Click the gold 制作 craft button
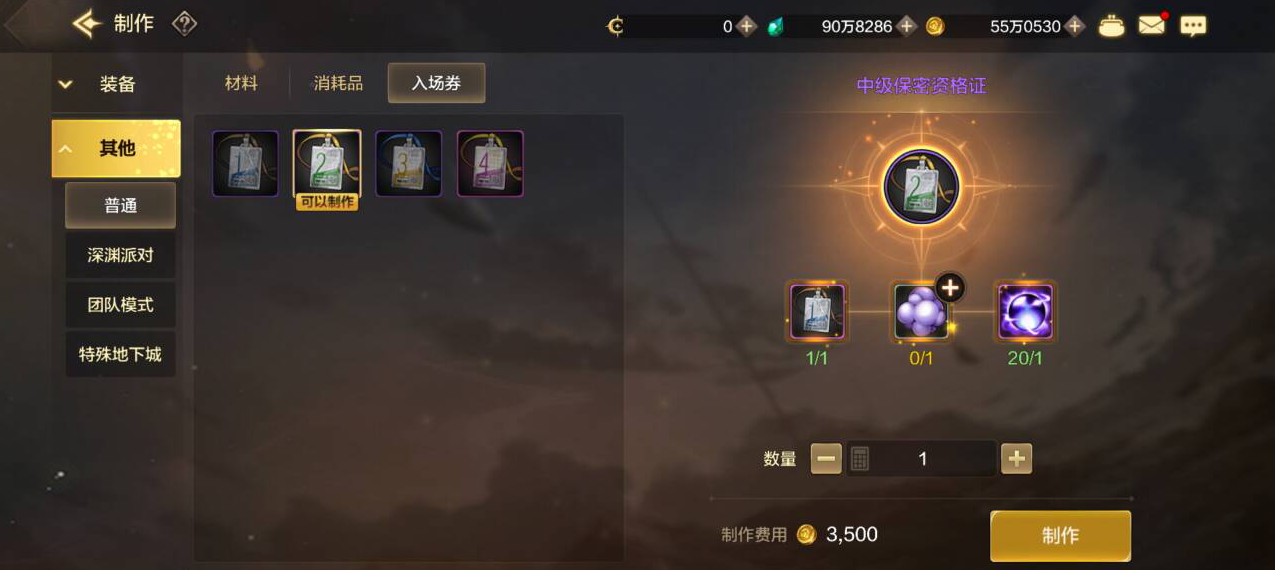The width and height of the screenshot is (1275, 570). [1060, 536]
